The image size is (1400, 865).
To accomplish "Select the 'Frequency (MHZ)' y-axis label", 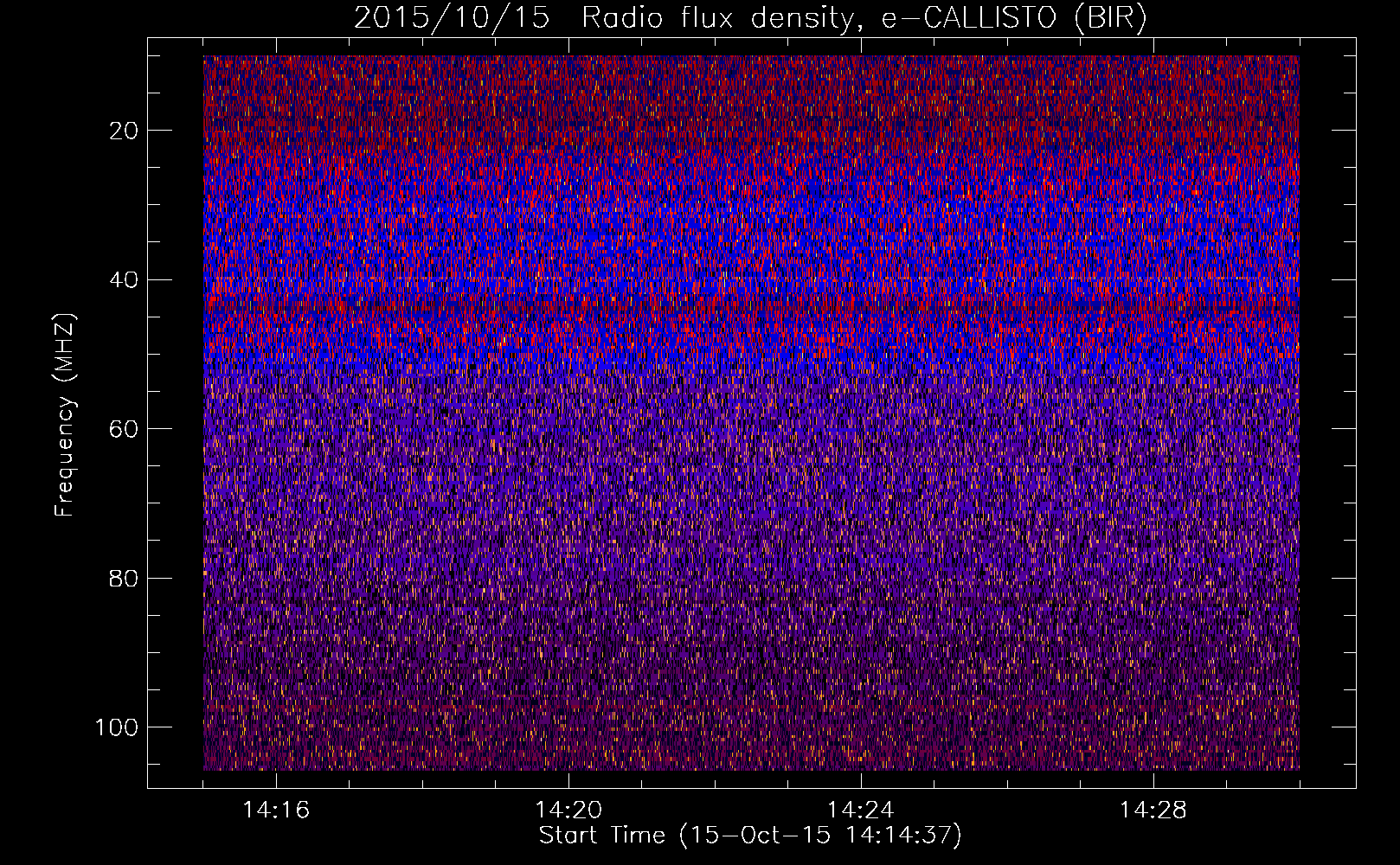I will (x=66, y=415).
